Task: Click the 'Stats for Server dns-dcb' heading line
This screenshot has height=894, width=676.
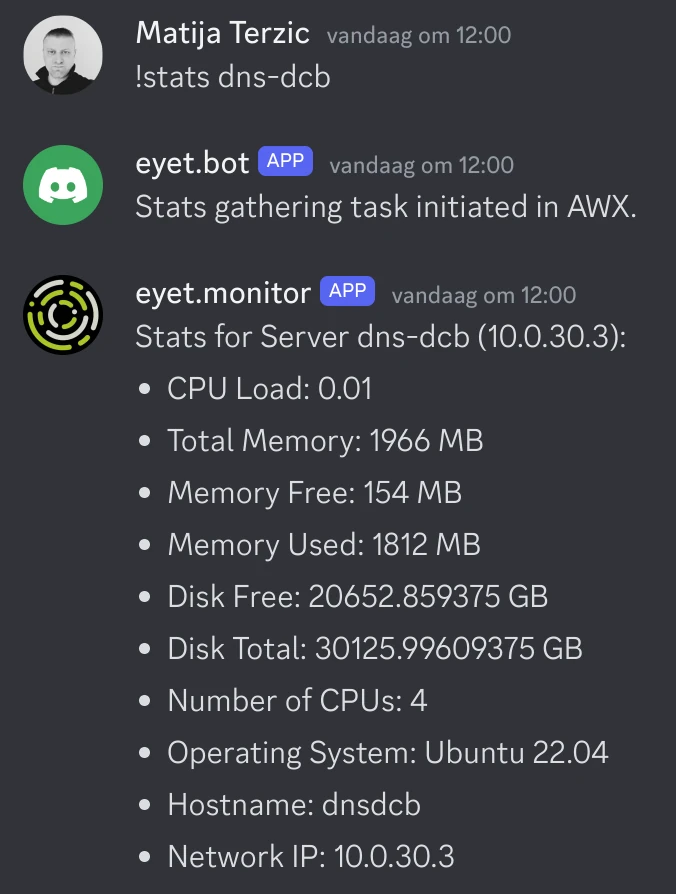Action: tap(381, 337)
